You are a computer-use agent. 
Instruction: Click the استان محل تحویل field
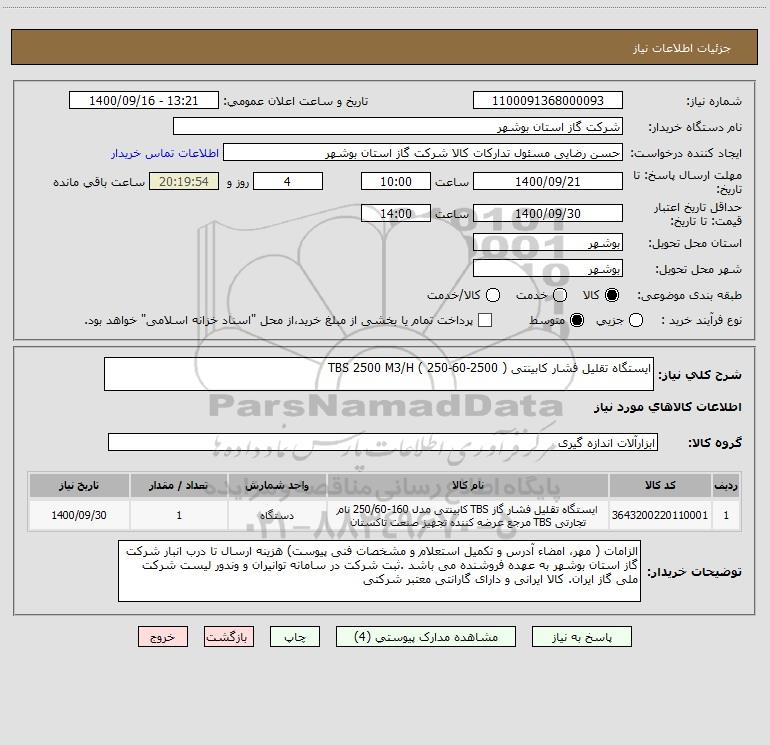tap(548, 242)
